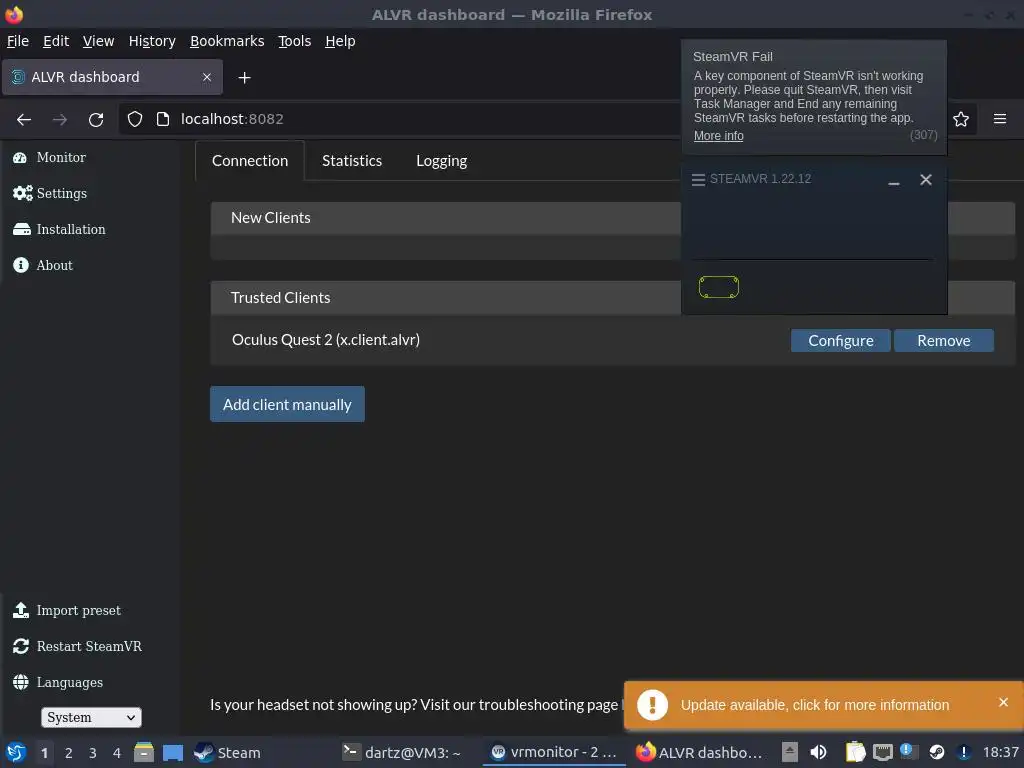Image resolution: width=1024 pixels, height=768 pixels.
Task: Open file manager from the taskbar
Action: click(144, 752)
